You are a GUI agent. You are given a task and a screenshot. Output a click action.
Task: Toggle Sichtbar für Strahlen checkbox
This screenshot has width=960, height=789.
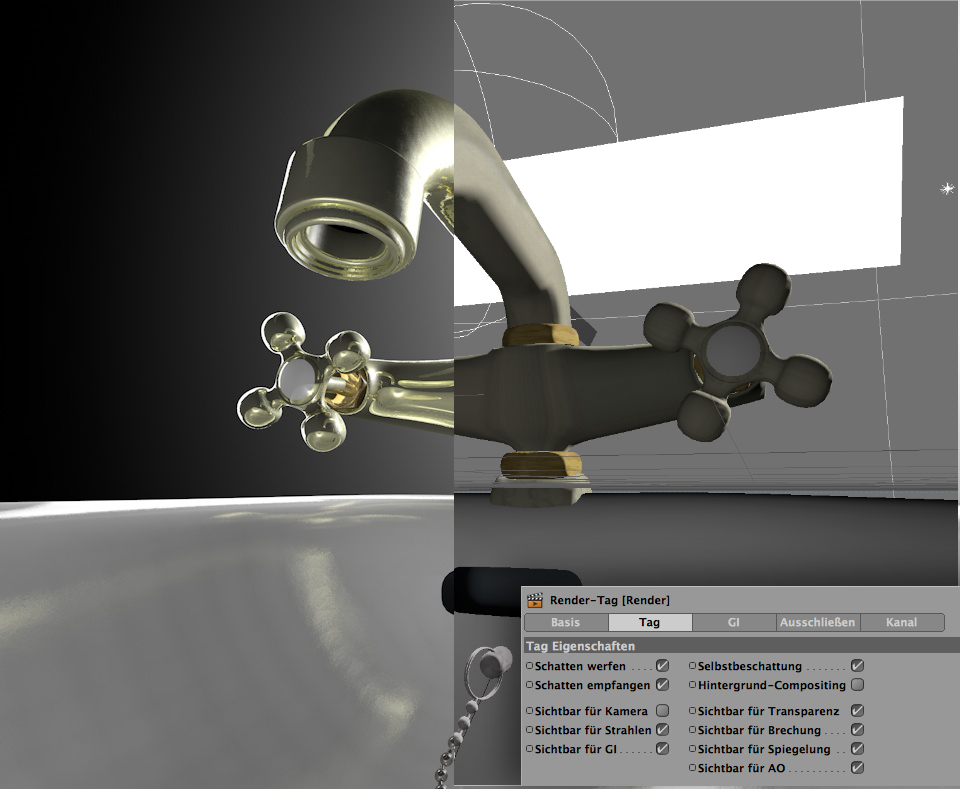(x=662, y=730)
